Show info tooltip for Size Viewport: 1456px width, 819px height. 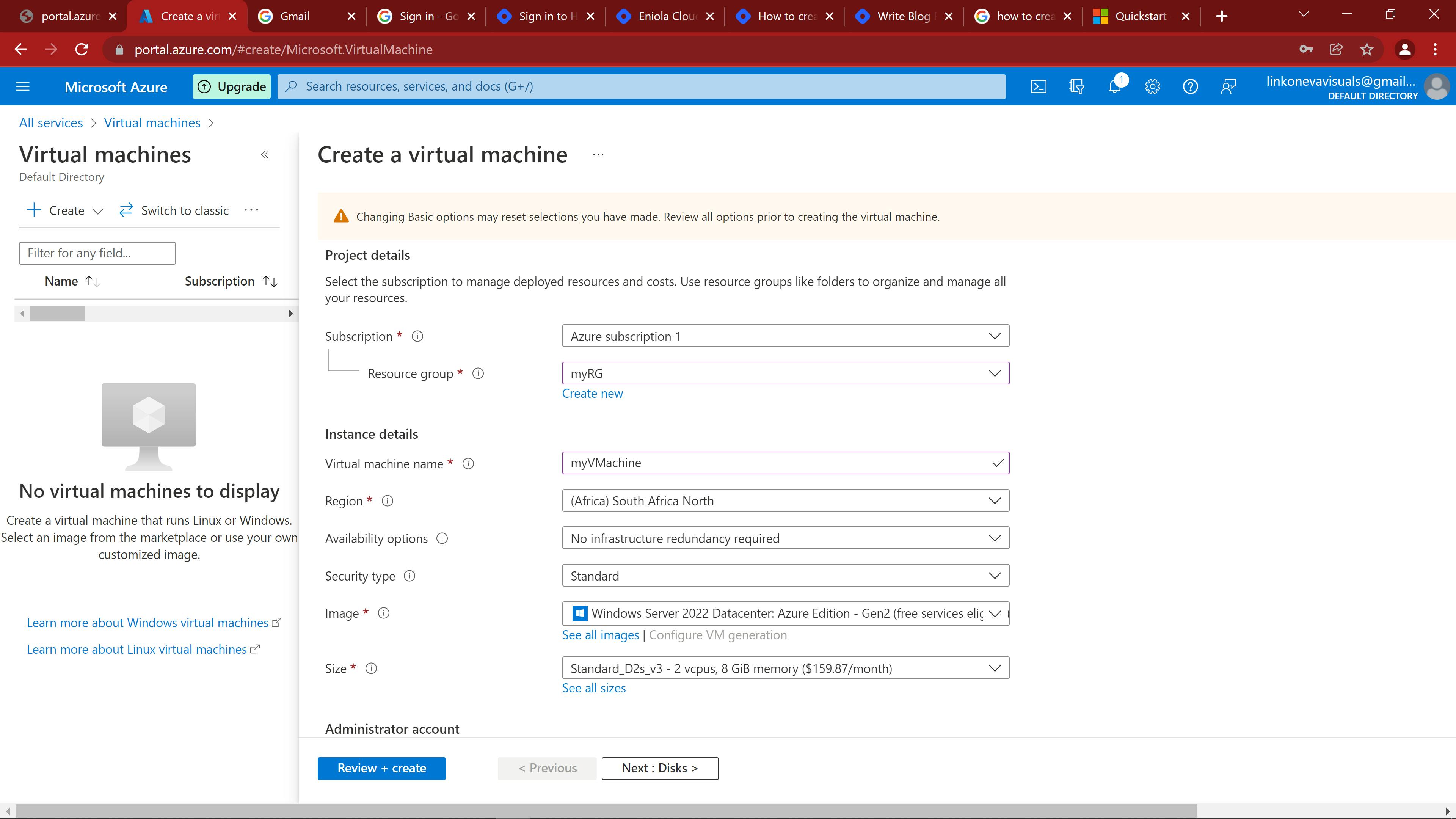[x=371, y=668]
